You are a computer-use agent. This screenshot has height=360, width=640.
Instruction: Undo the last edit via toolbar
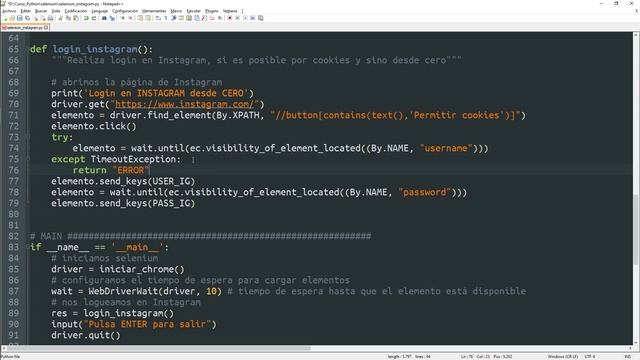[x=85, y=18]
